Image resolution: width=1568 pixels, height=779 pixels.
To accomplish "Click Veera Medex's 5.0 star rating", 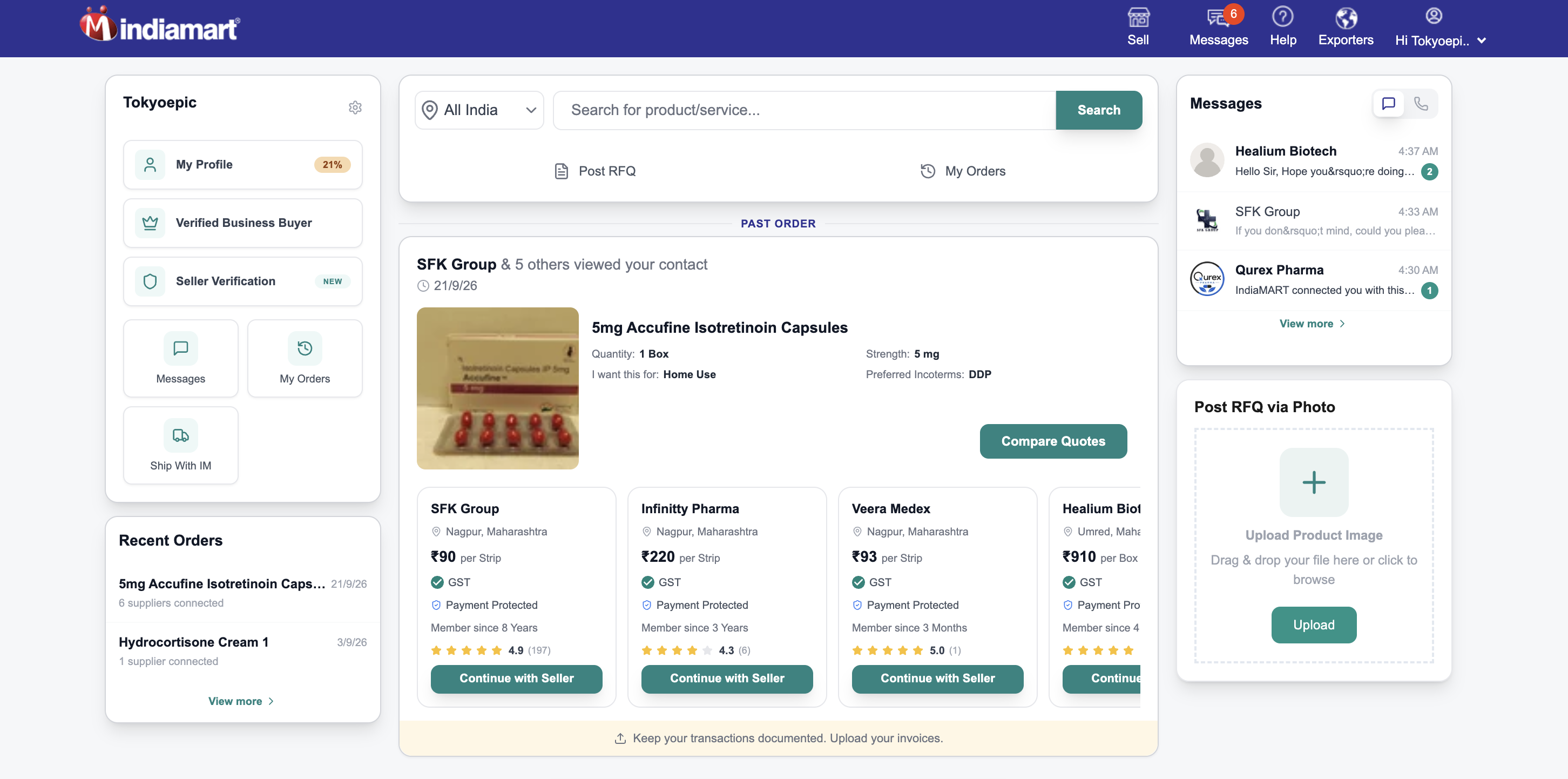I will point(907,650).
